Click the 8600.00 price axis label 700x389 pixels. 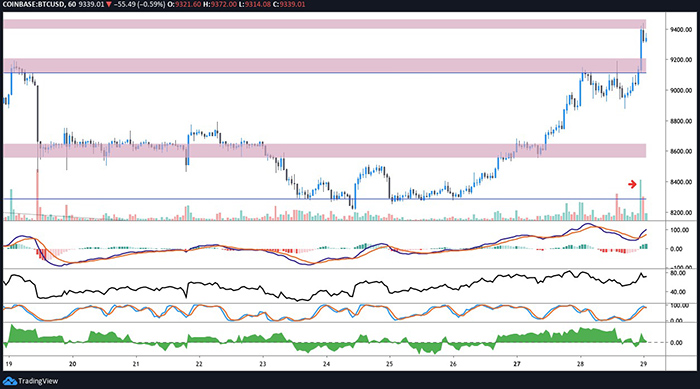pyautogui.click(x=681, y=151)
